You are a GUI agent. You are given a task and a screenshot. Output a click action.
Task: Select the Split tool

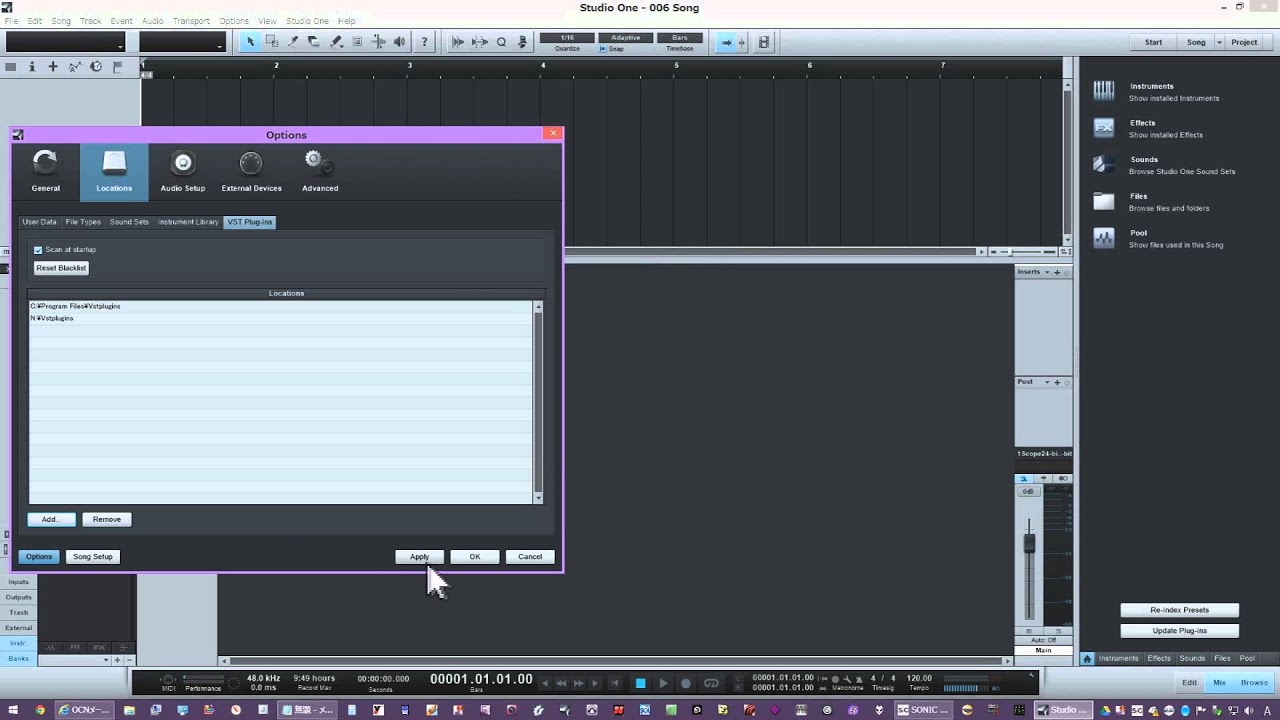pyautogui.click(x=293, y=42)
